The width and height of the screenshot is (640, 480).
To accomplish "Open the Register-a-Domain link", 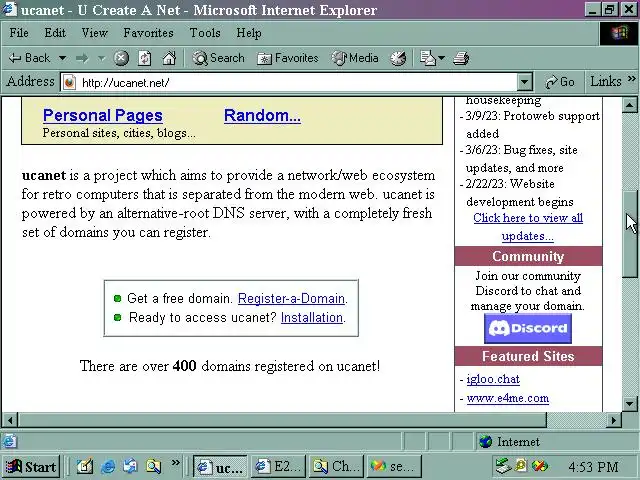I will (291, 298).
